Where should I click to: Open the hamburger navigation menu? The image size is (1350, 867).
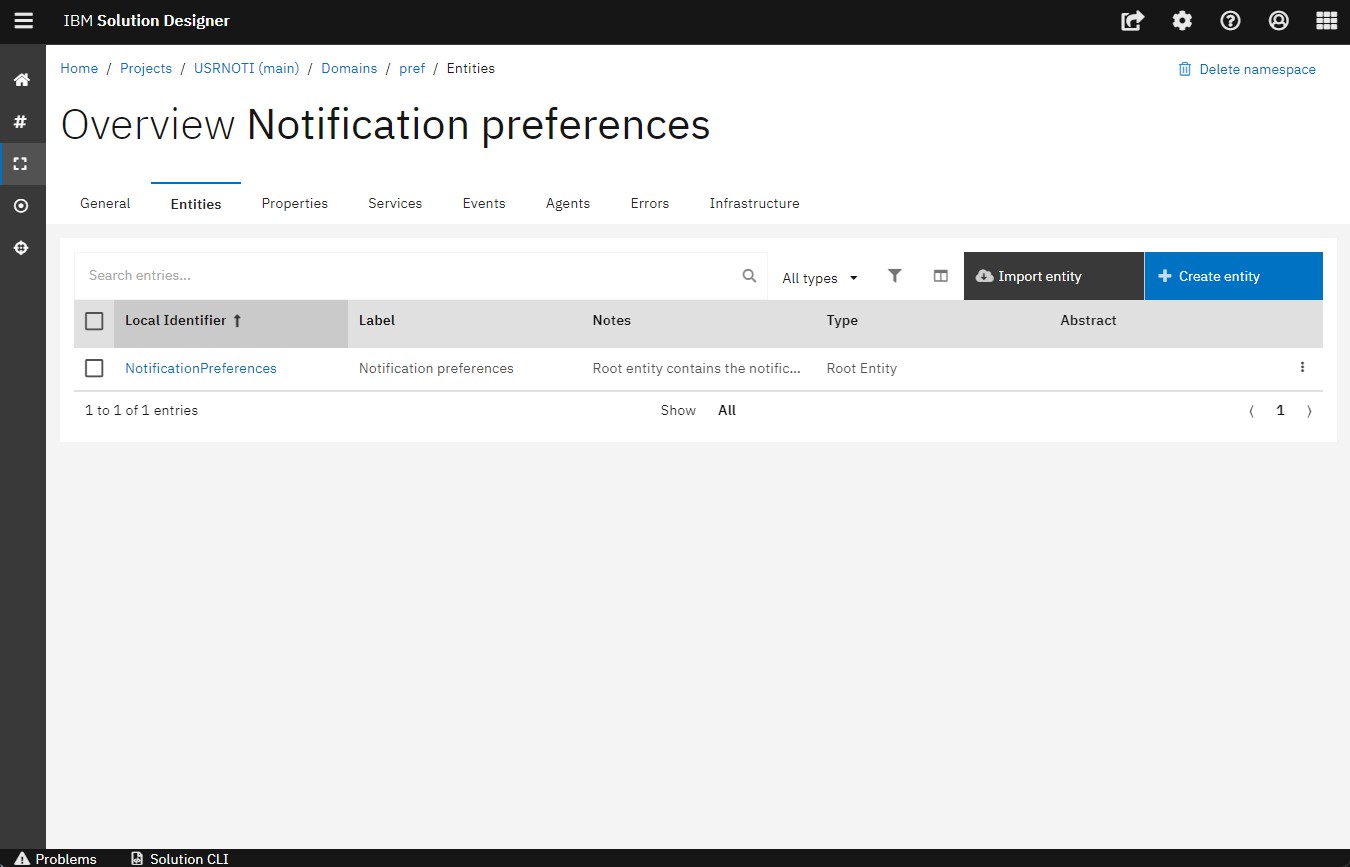point(23,21)
